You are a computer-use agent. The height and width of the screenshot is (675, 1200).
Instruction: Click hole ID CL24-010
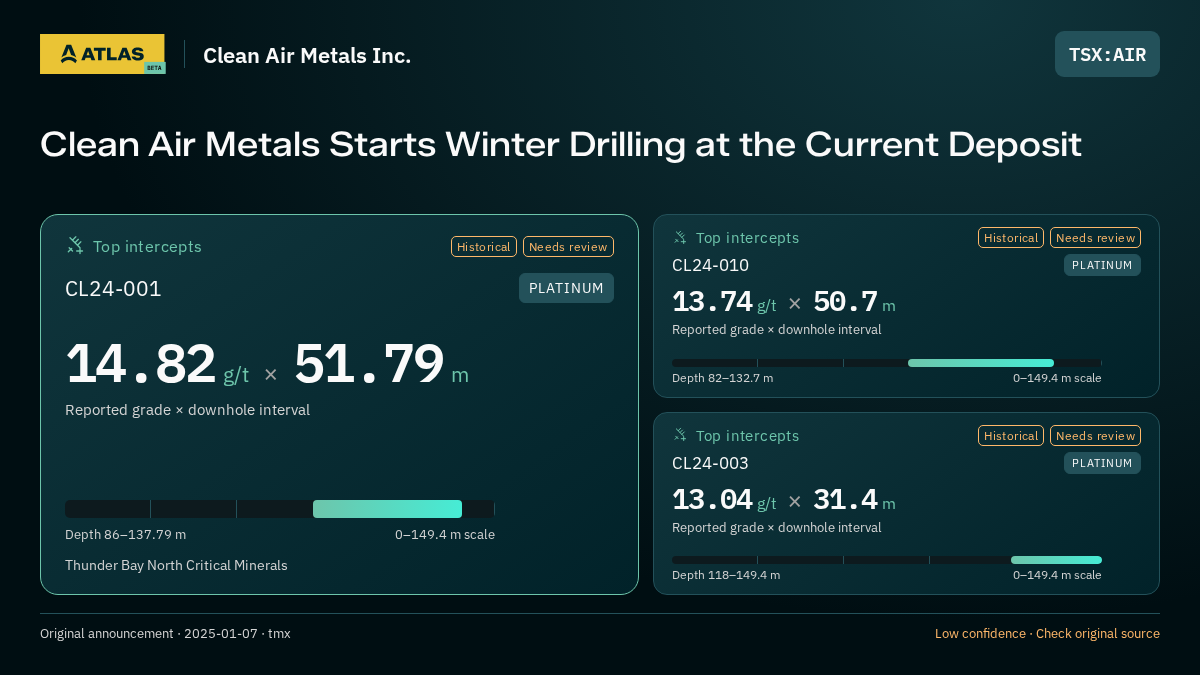710,265
